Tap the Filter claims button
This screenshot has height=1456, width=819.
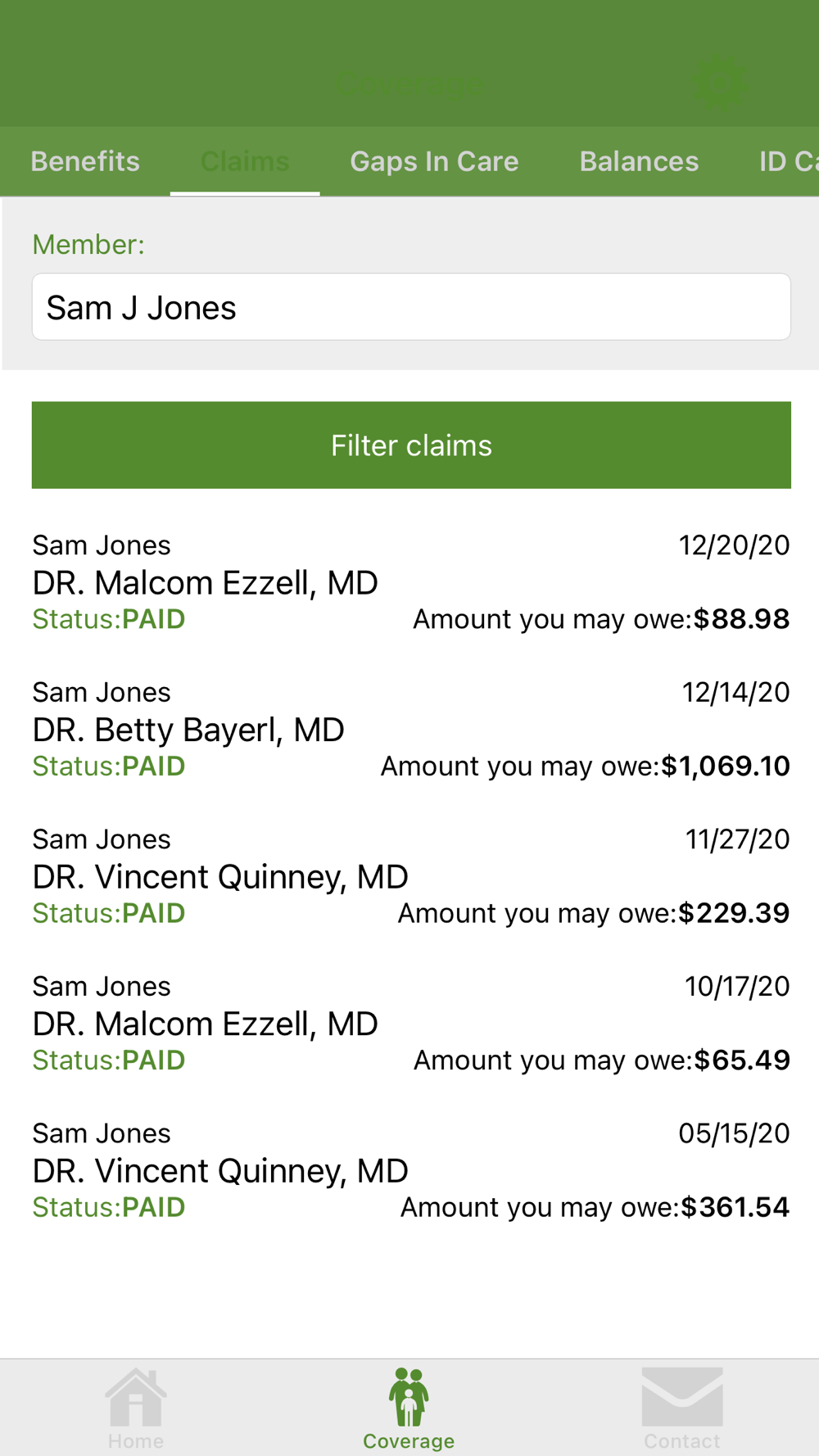[x=411, y=445]
